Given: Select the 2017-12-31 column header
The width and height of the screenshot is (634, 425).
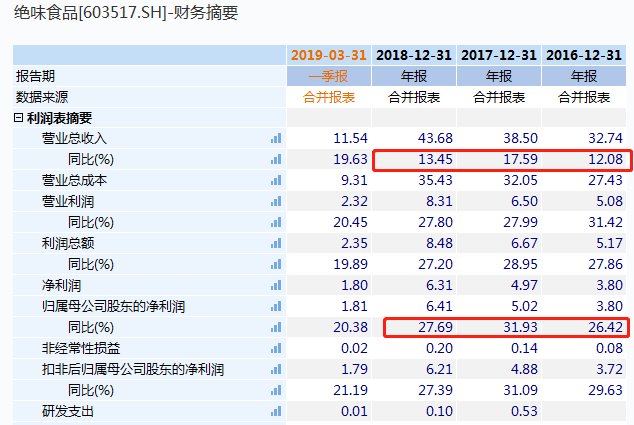Looking at the screenshot, I should (499, 55).
